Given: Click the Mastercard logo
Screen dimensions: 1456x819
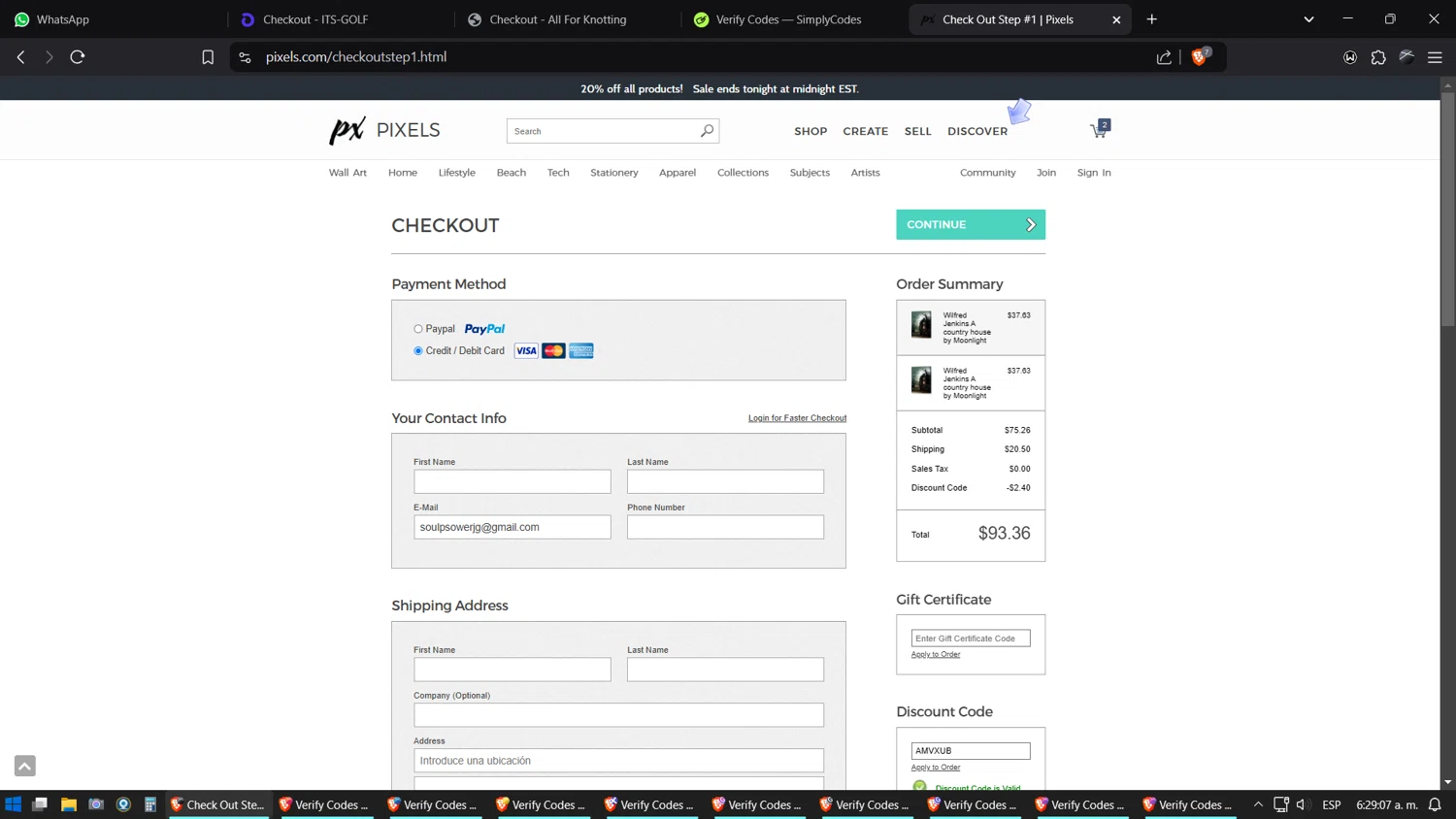Looking at the screenshot, I should coord(553,350).
